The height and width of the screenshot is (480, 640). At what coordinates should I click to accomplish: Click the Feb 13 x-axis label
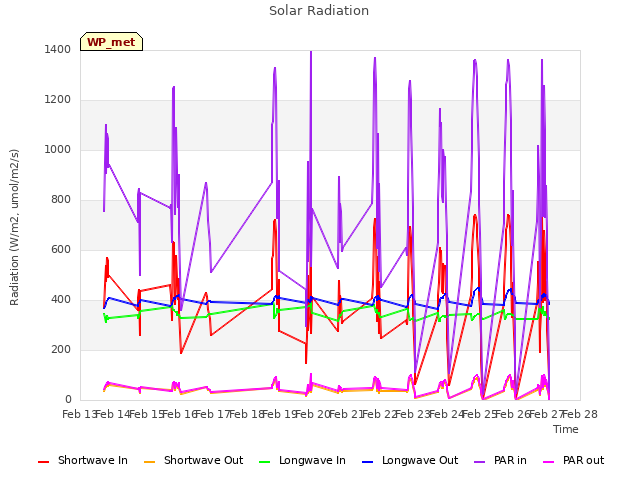pyautogui.click(x=79, y=415)
